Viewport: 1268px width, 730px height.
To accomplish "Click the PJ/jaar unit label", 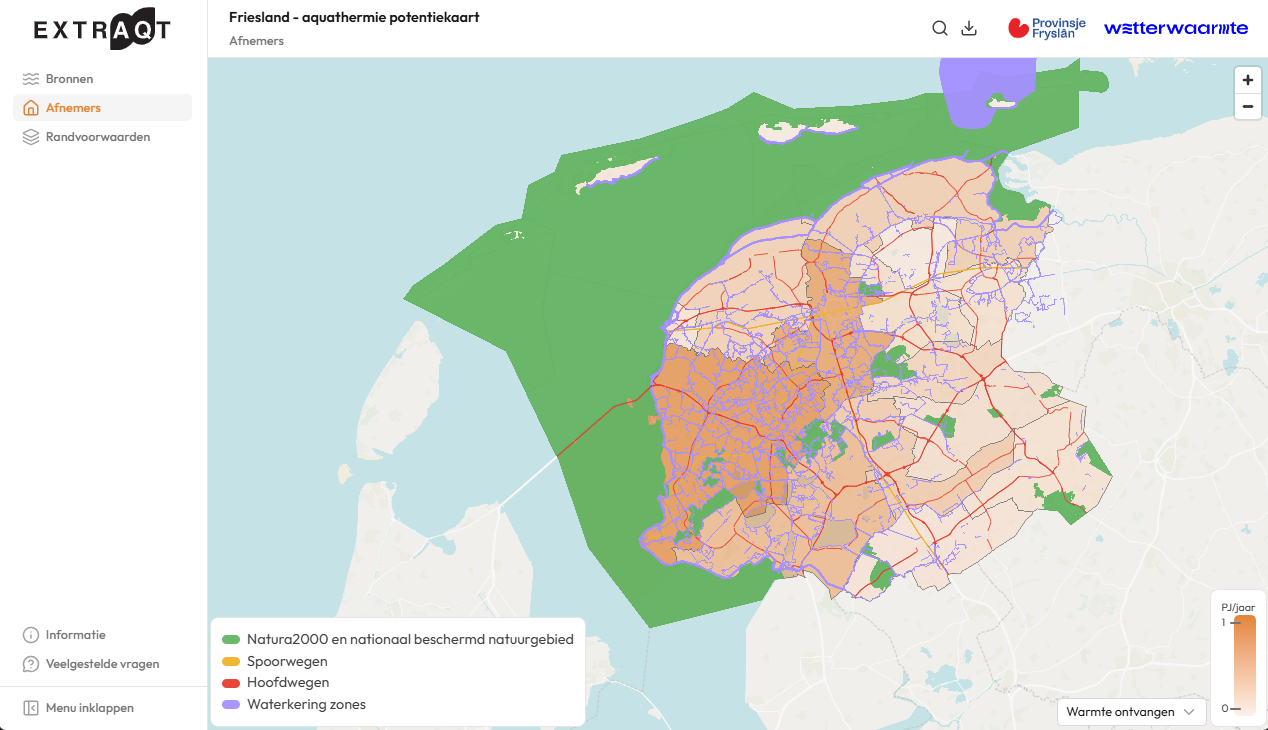I will 1238,607.
